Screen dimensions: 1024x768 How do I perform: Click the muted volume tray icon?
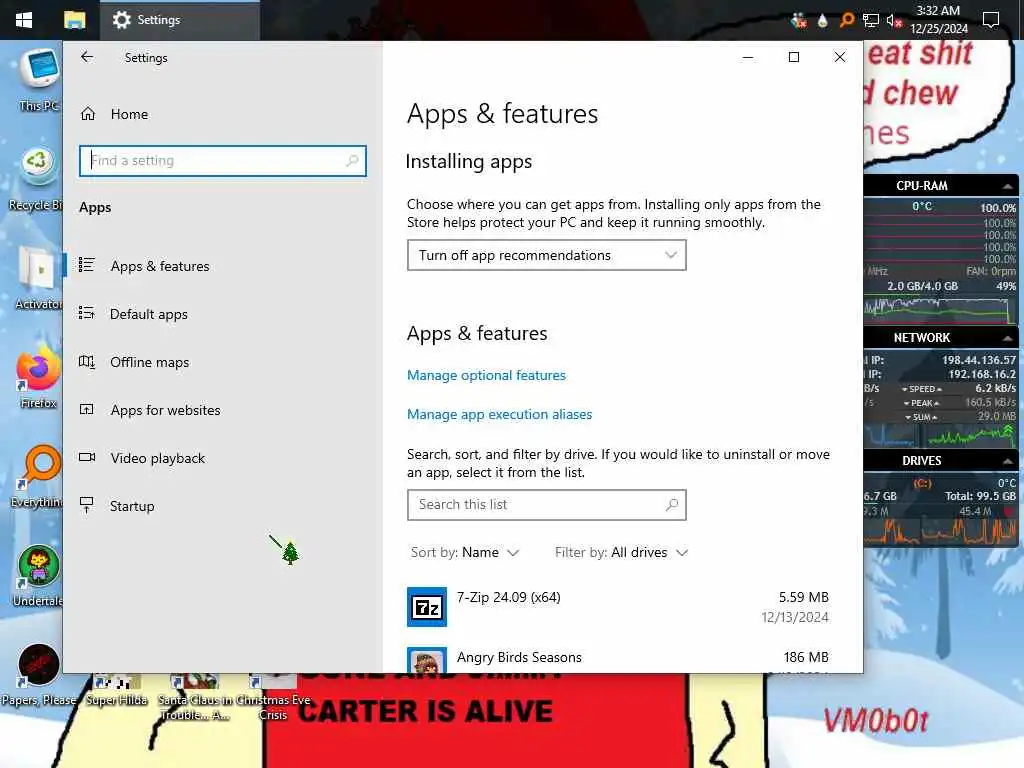click(x=894, y=21)
